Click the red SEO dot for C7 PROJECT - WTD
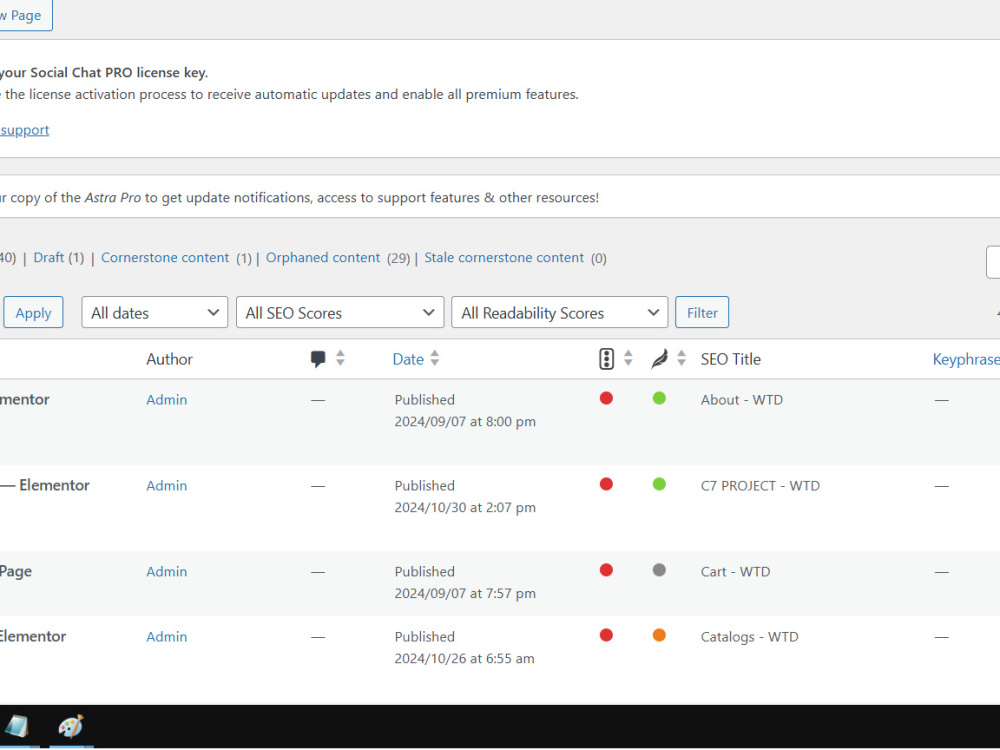The width and height of the screenshot is (1000, 750). point(607,485)
